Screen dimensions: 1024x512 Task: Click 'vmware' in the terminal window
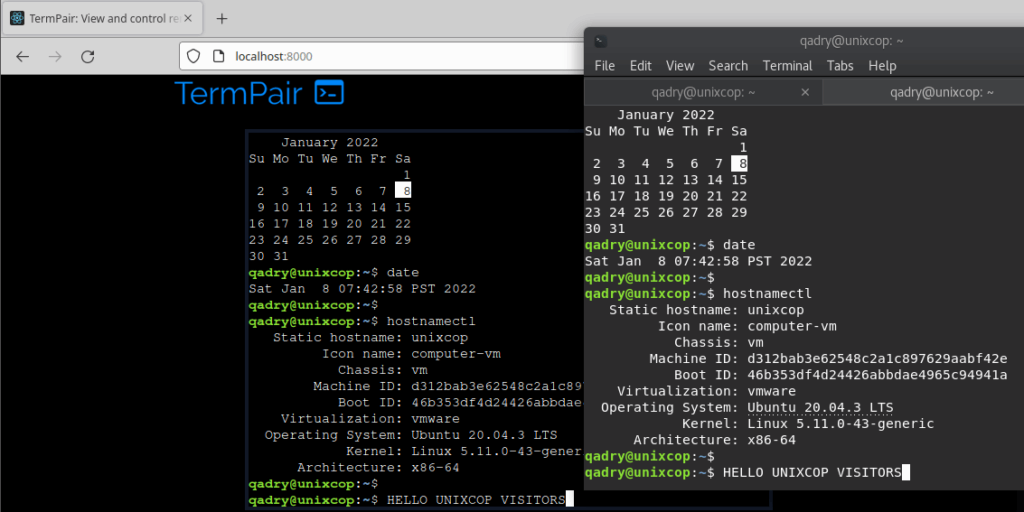point(771,391)
